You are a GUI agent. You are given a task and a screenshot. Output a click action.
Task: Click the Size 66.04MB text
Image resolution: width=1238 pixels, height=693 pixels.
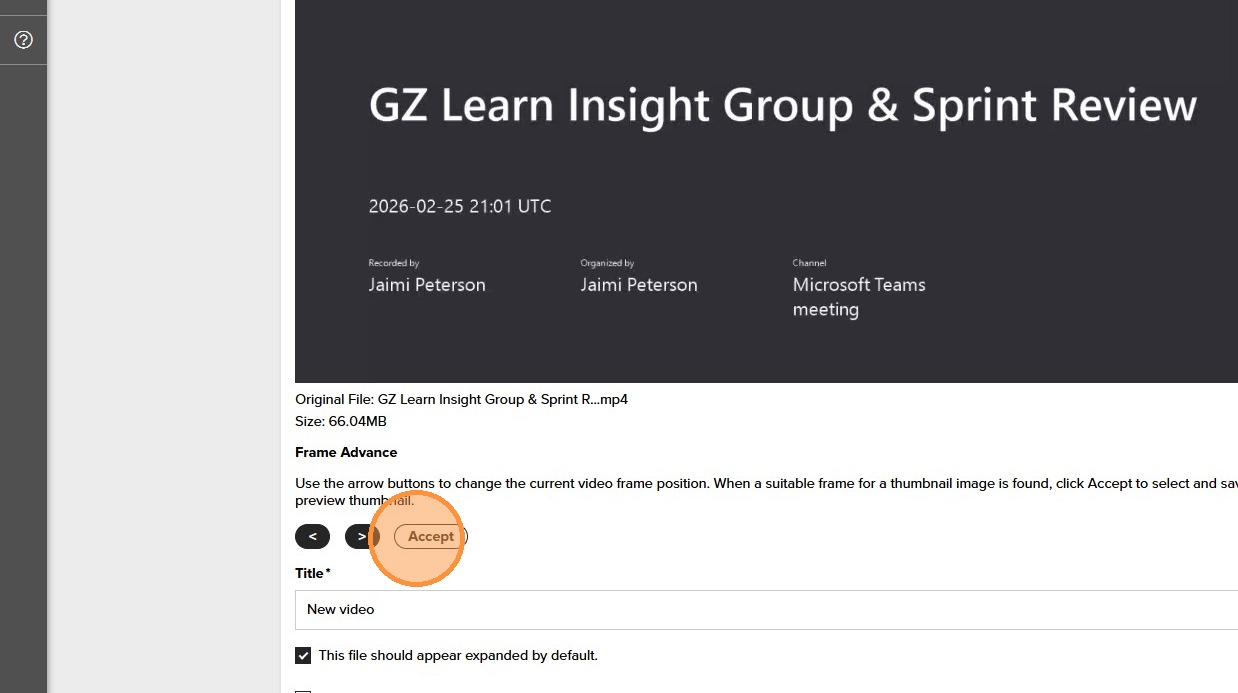[x=341, y=422]
